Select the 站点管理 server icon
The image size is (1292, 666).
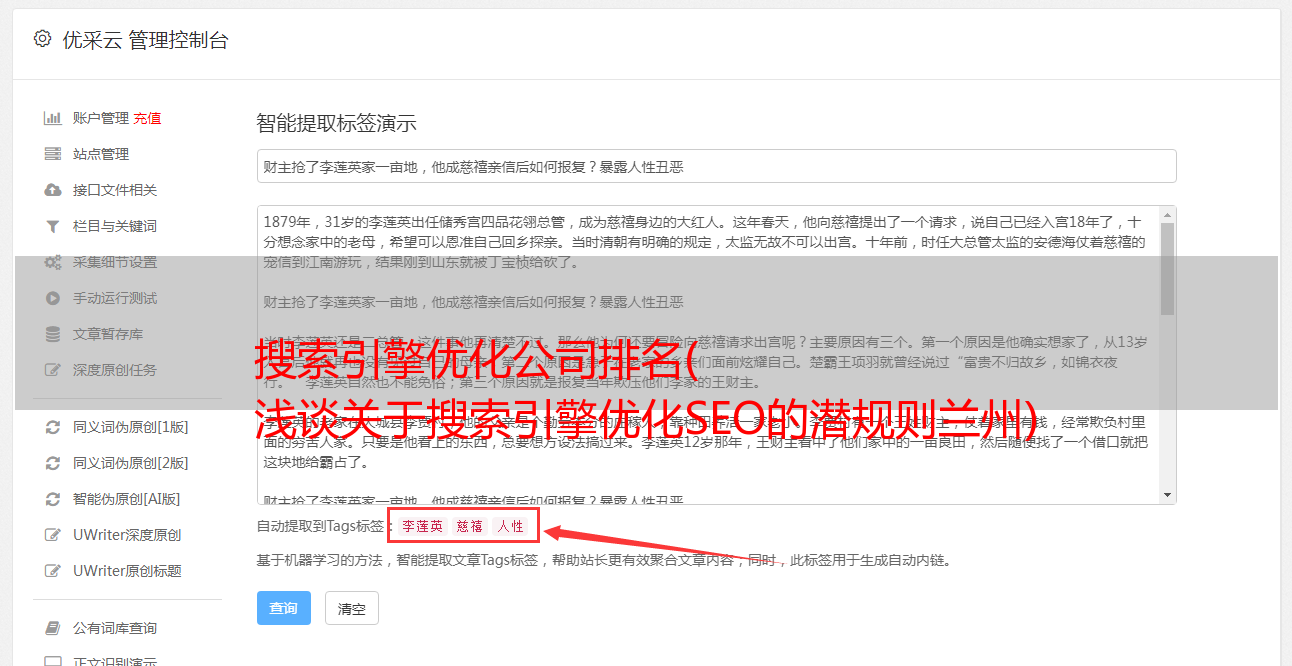53,154
